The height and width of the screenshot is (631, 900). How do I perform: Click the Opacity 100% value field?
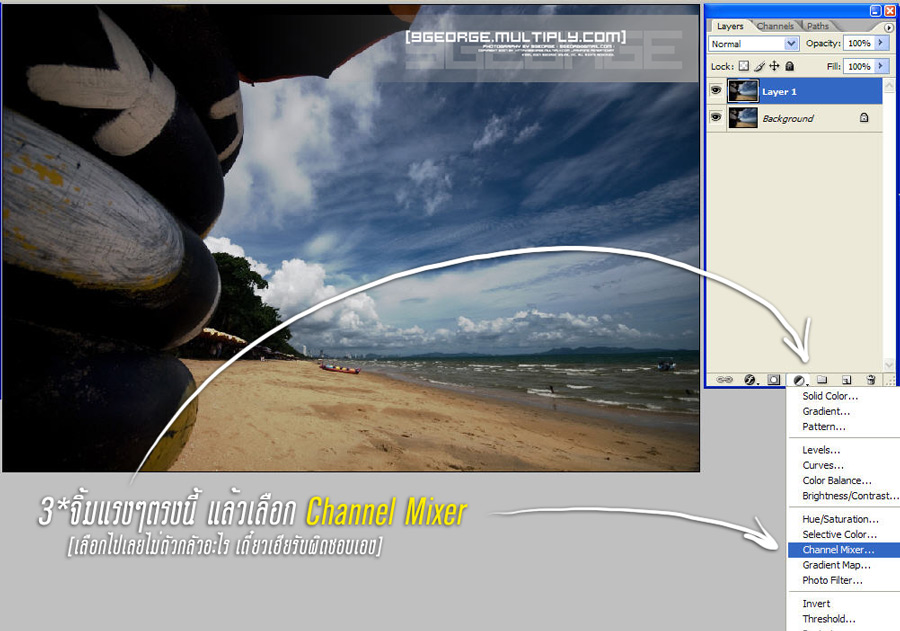click(x=859, y=43)
